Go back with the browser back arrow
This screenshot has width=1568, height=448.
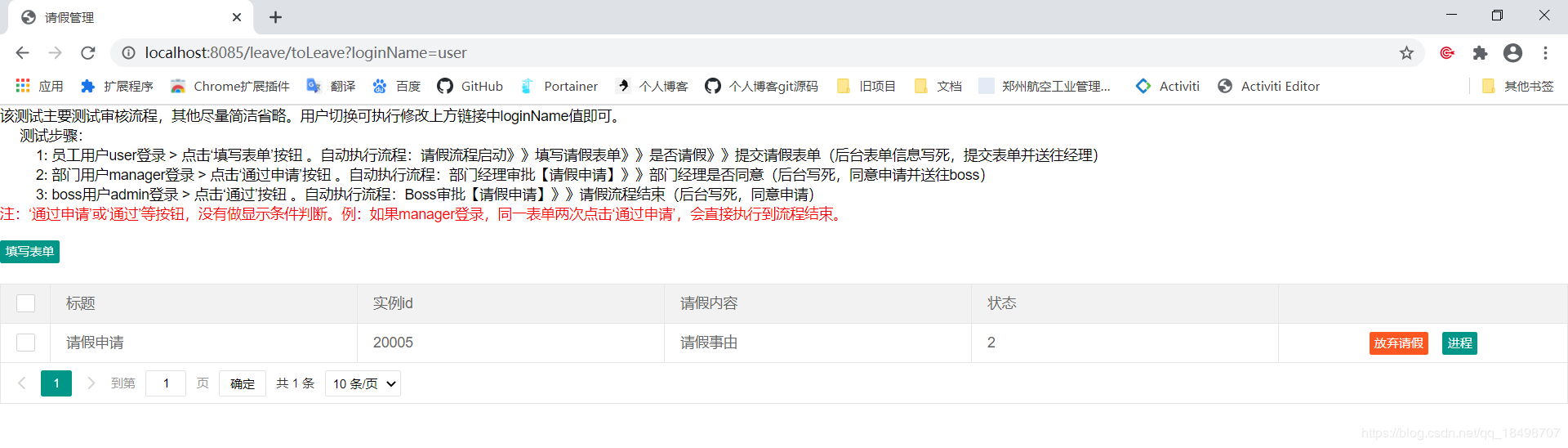[x=22, y=53]
